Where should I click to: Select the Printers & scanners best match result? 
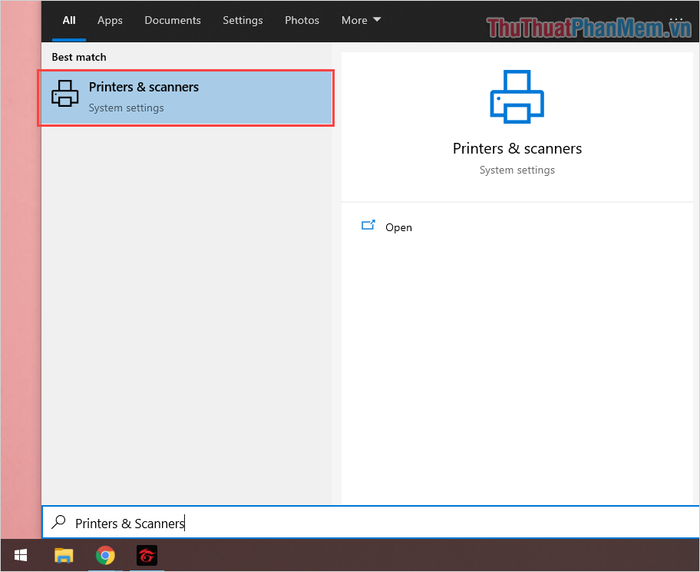coord(186,97)
